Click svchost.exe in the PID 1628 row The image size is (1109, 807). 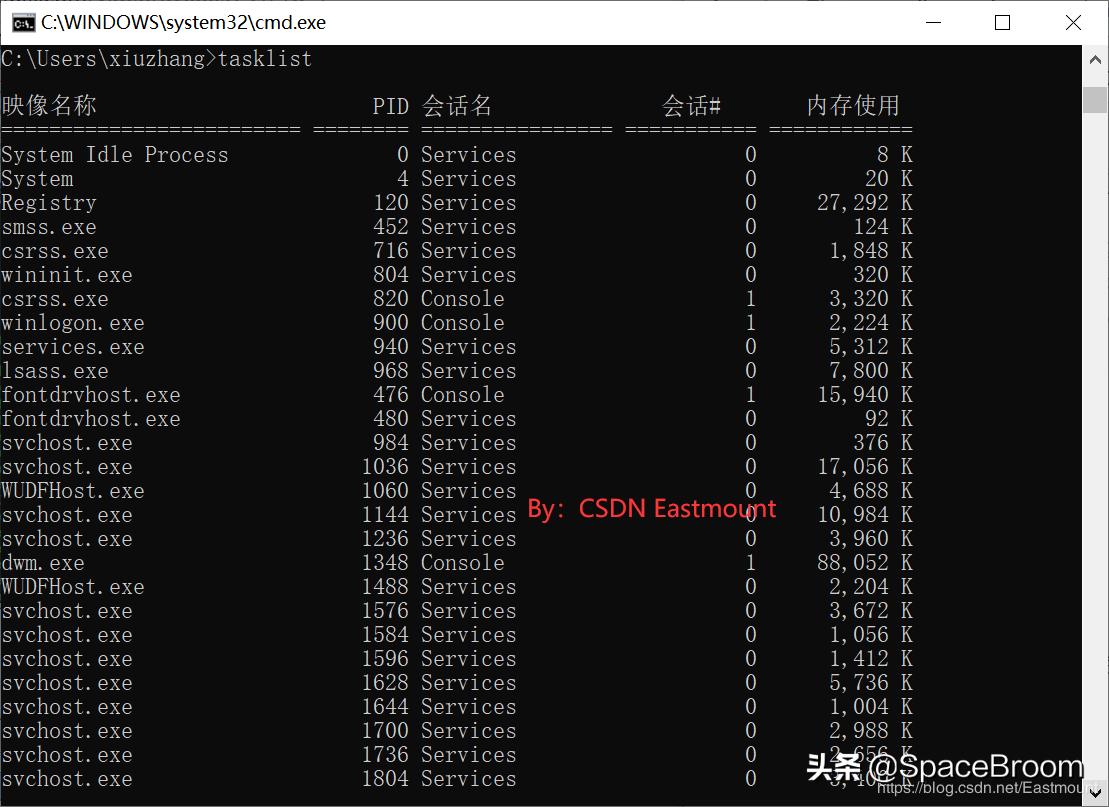[x=66, y=684]
